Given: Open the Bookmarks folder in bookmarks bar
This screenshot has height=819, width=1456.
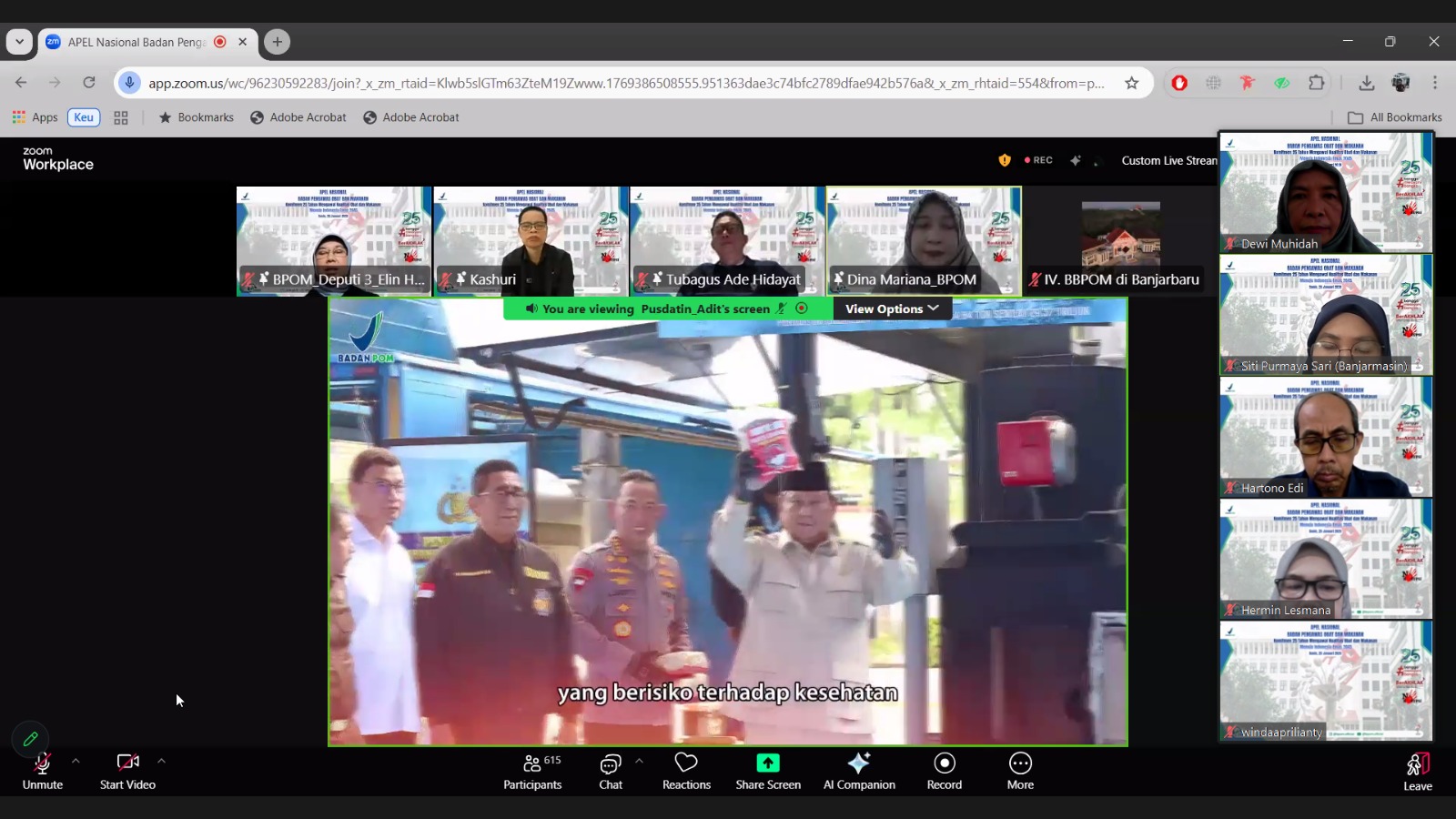Looking at the screenshot, I should [197, 117].
